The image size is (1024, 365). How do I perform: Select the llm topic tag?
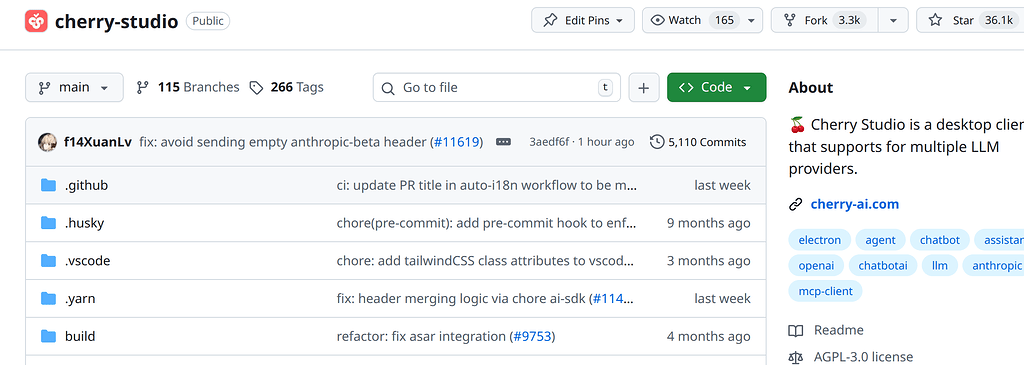tap(940, 266)
